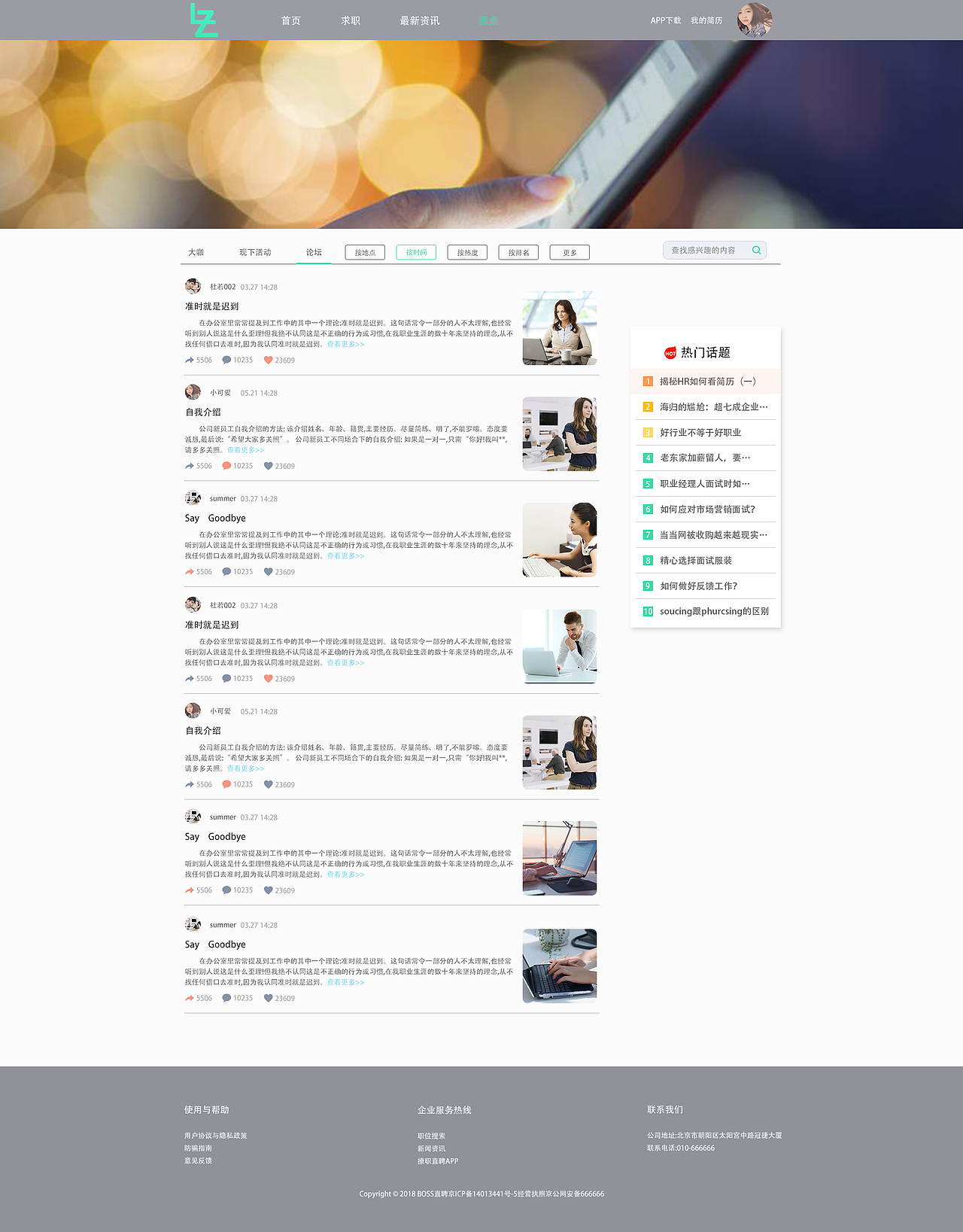
Task: Click the heart icon on the last Say Goodbye post
Action: pos(268,999)
